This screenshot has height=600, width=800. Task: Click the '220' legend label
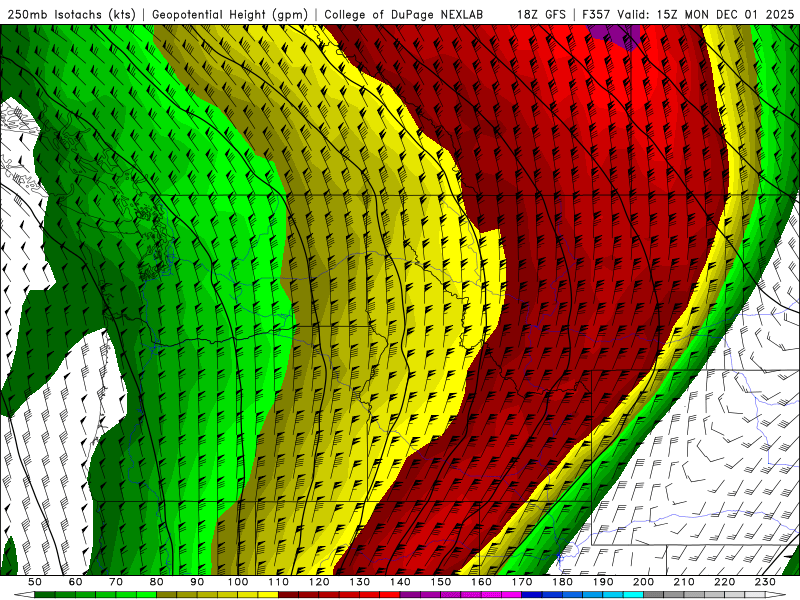coord(724,582)
